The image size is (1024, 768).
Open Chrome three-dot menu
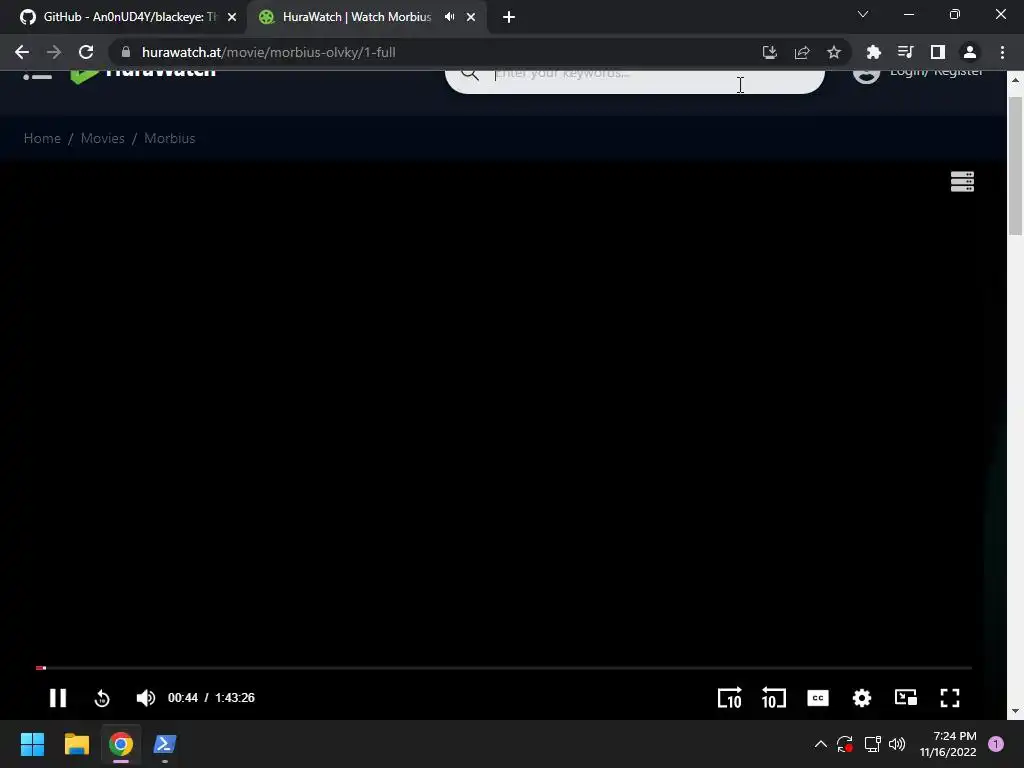(1002, 52)
